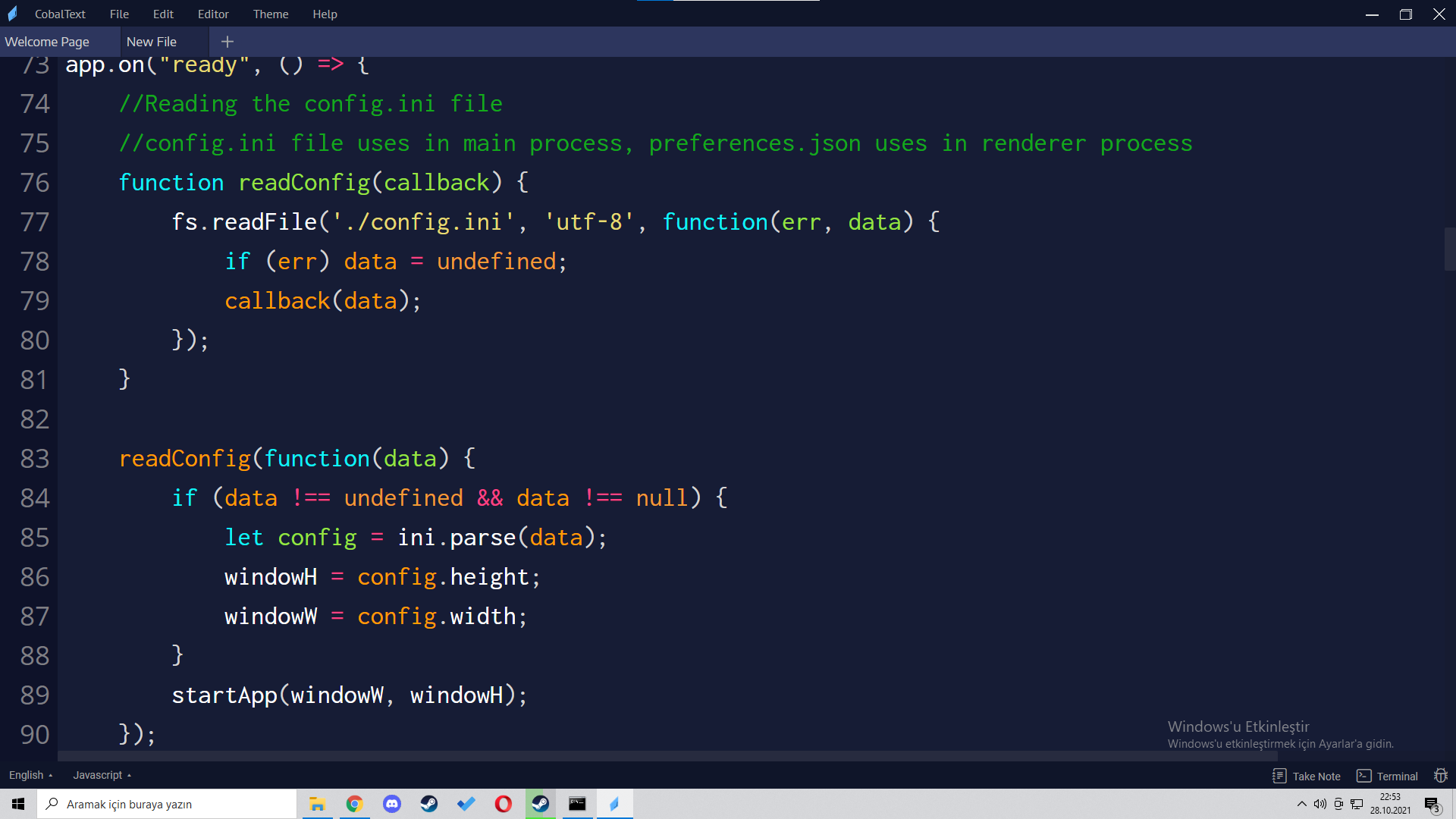Screen dimensions: 1456x819
Task: Click the vertical scrollbar thumb
Action: (x=1449, y=249)
